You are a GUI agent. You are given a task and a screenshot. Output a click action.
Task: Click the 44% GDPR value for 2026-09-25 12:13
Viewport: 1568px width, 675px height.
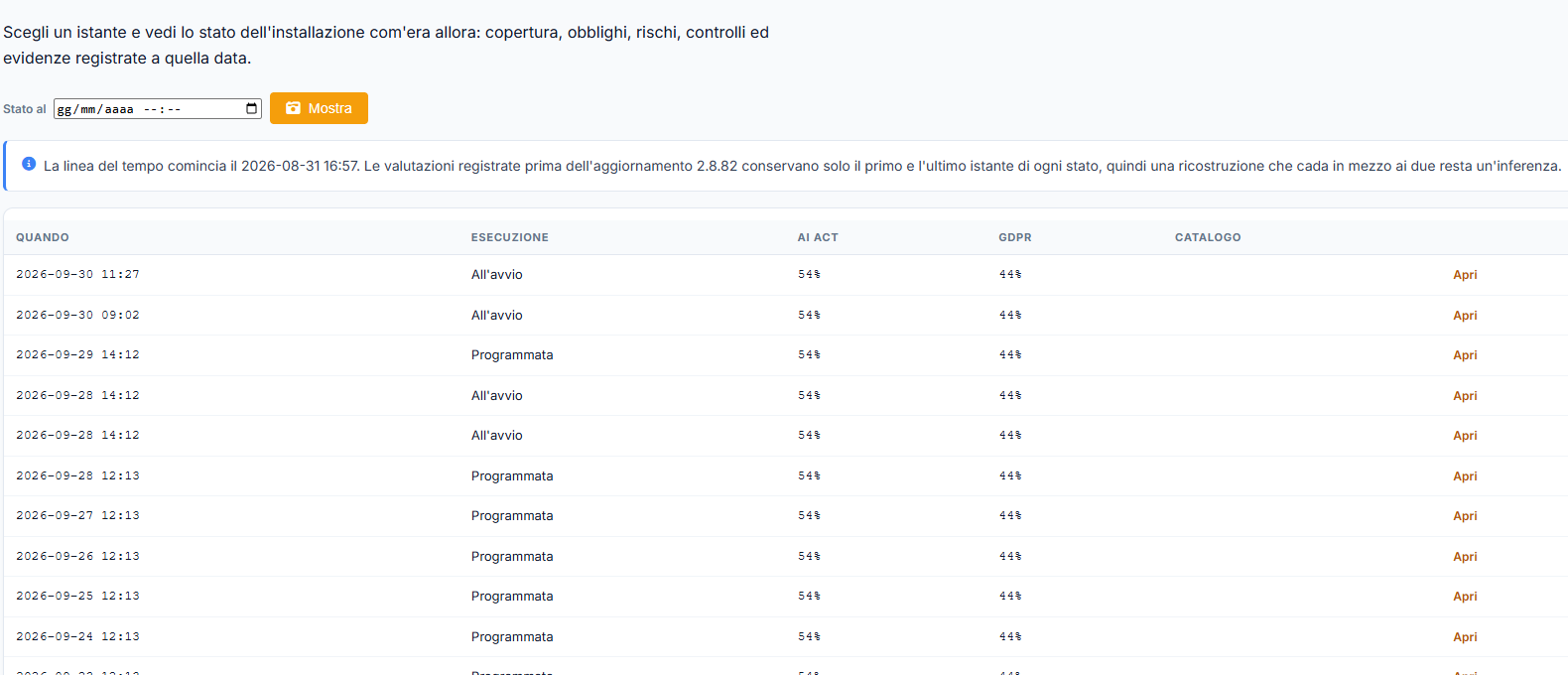(1010, 597)
